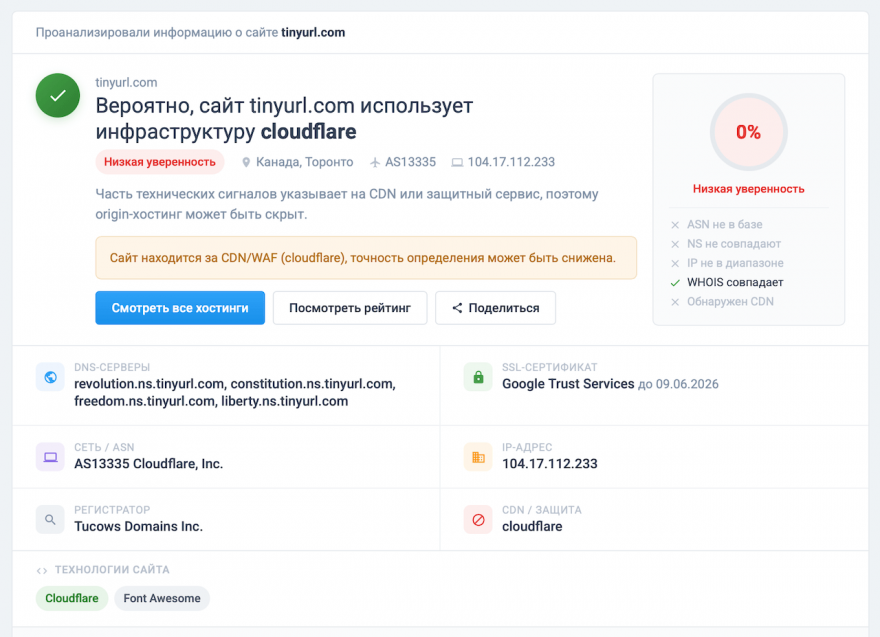880x637 pixels.
Task: Click the small tinyurl.com label above the heading
Action: pyautogui.click(x=126, y=83)
